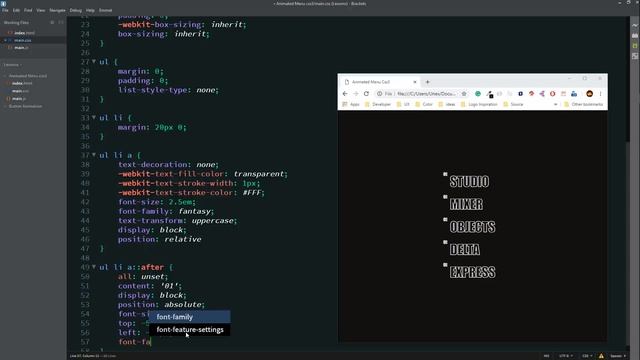Open main.css in the project tree

(x=20, y=91)
